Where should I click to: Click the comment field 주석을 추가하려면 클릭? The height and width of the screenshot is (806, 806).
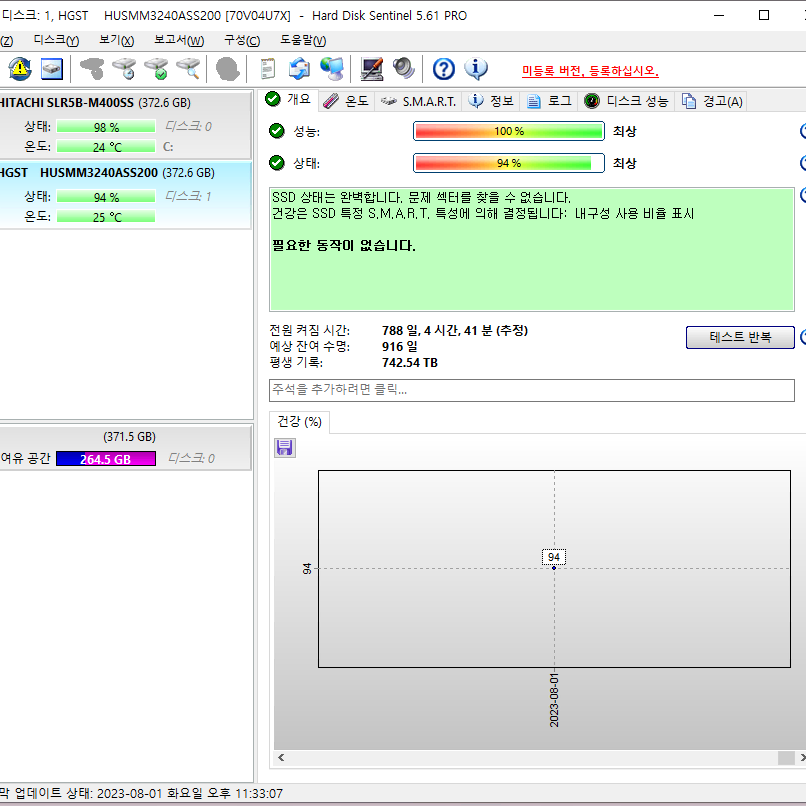coord(532,390)
